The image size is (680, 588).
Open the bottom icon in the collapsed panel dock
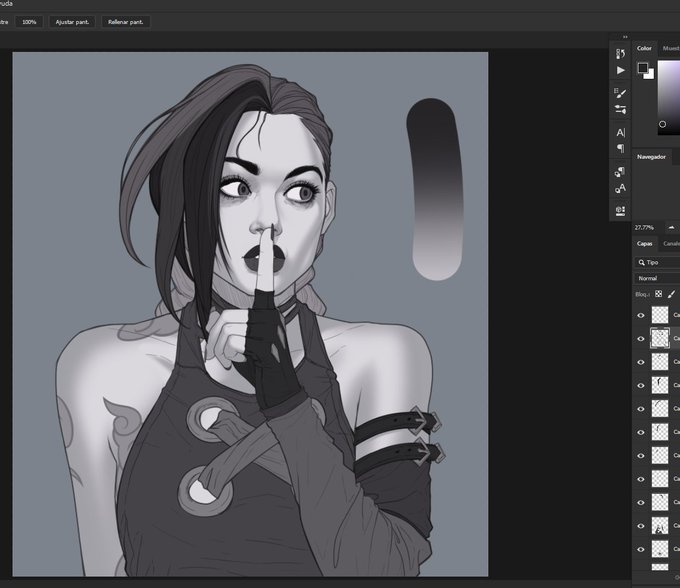coord(621,211)
